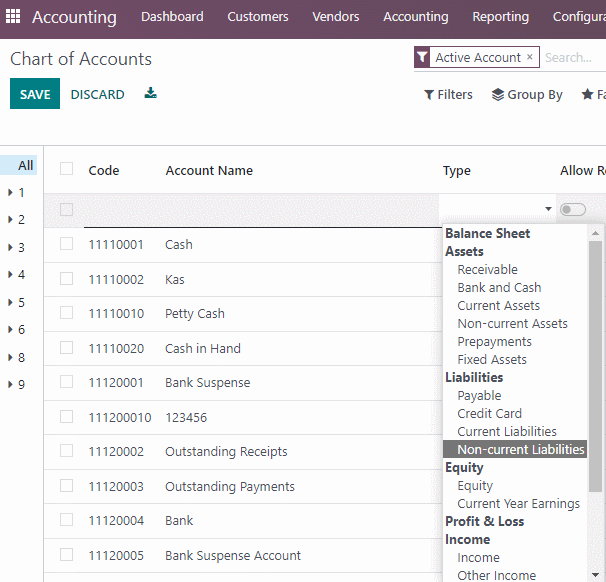Remove the Active Account filter with its x
Image resolution: width=606 pixels, height=582 pixels.
click(530, 57)
